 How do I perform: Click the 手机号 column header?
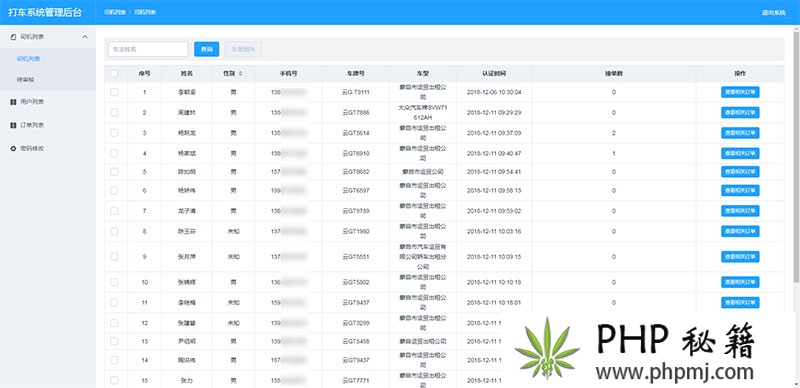[x=289, y=74]
